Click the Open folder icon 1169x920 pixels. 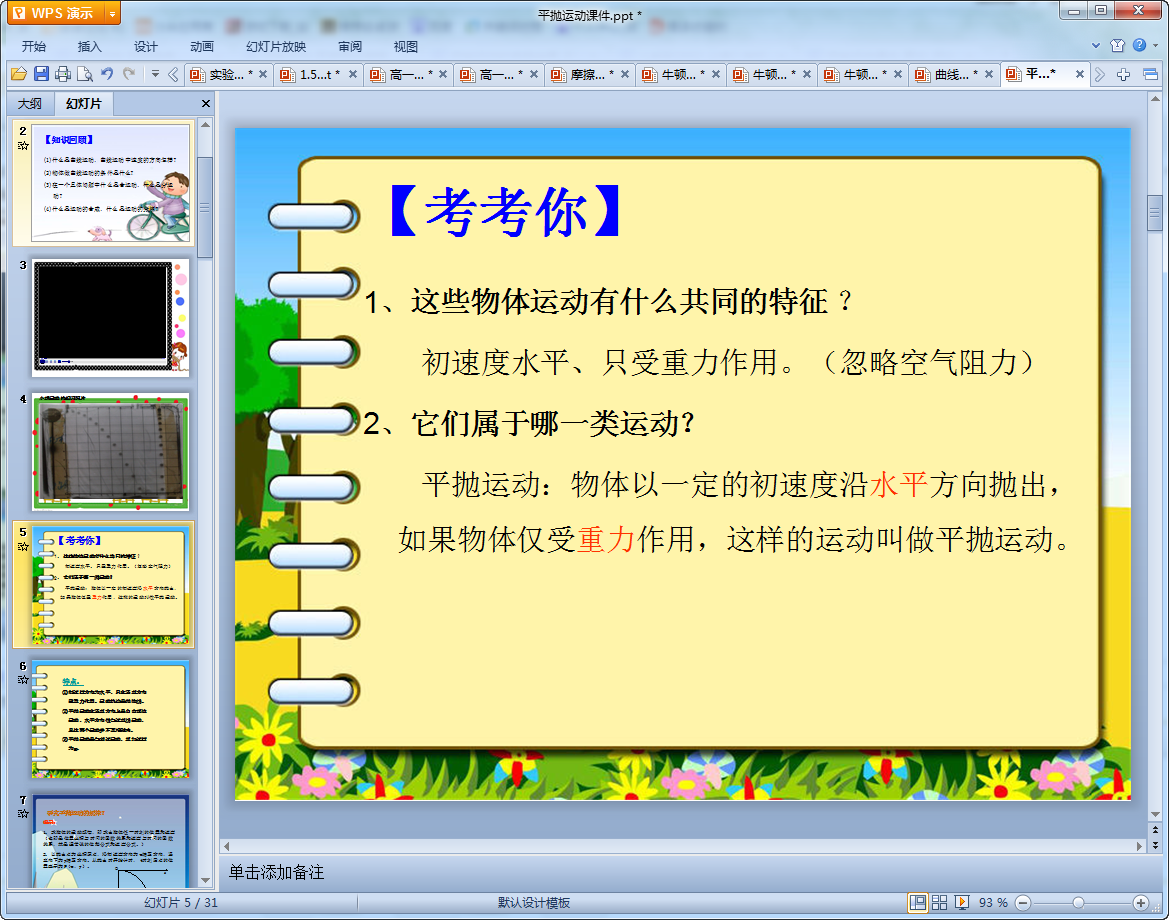18,74
